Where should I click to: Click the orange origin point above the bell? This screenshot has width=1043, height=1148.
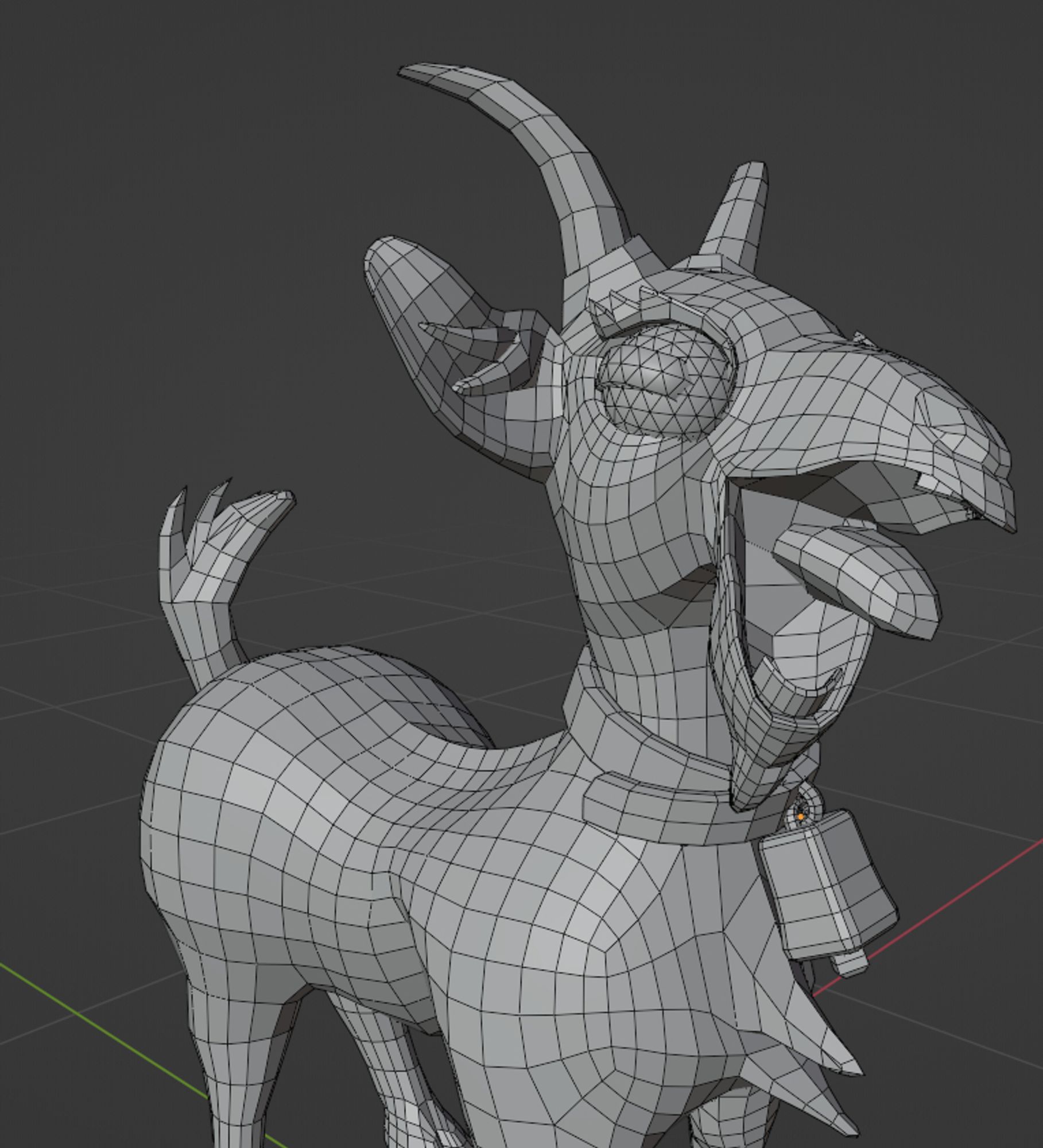801,816
